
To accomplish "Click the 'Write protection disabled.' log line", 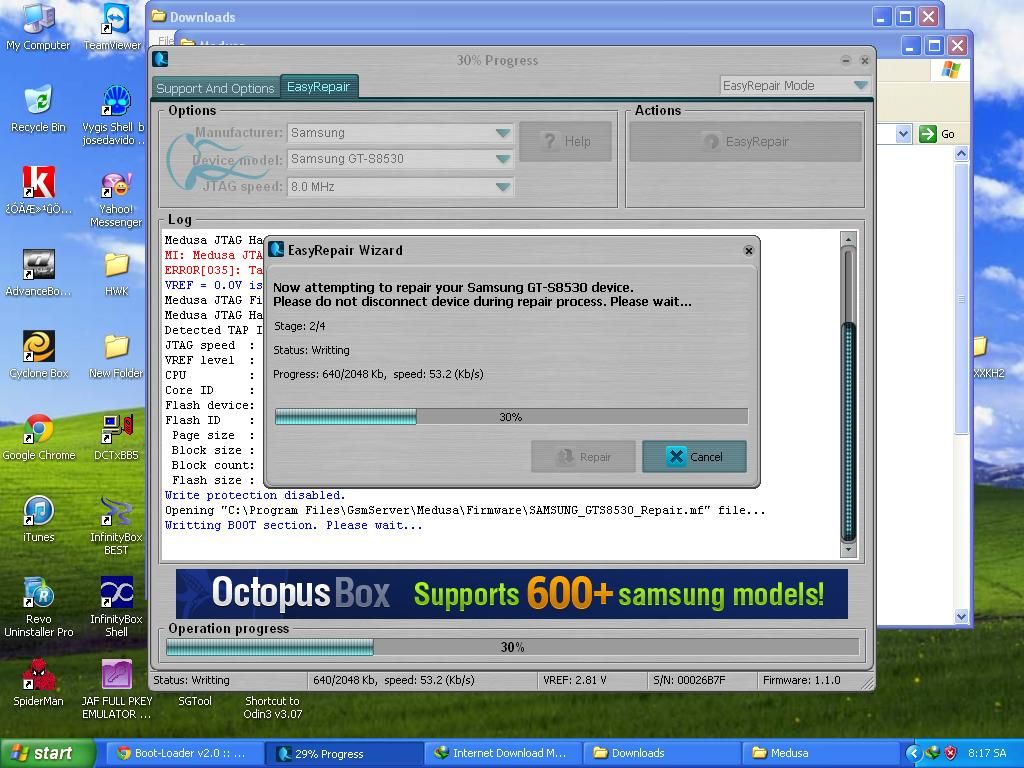I will [x=255, y=495].
